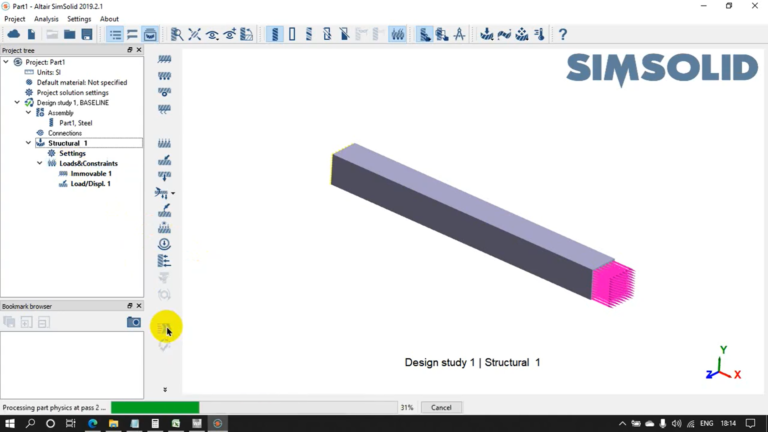Image resolution: width=768 pixels, height=432 pixels.
Task: Close the Project tree panel
Action: (x=139, y=50)
